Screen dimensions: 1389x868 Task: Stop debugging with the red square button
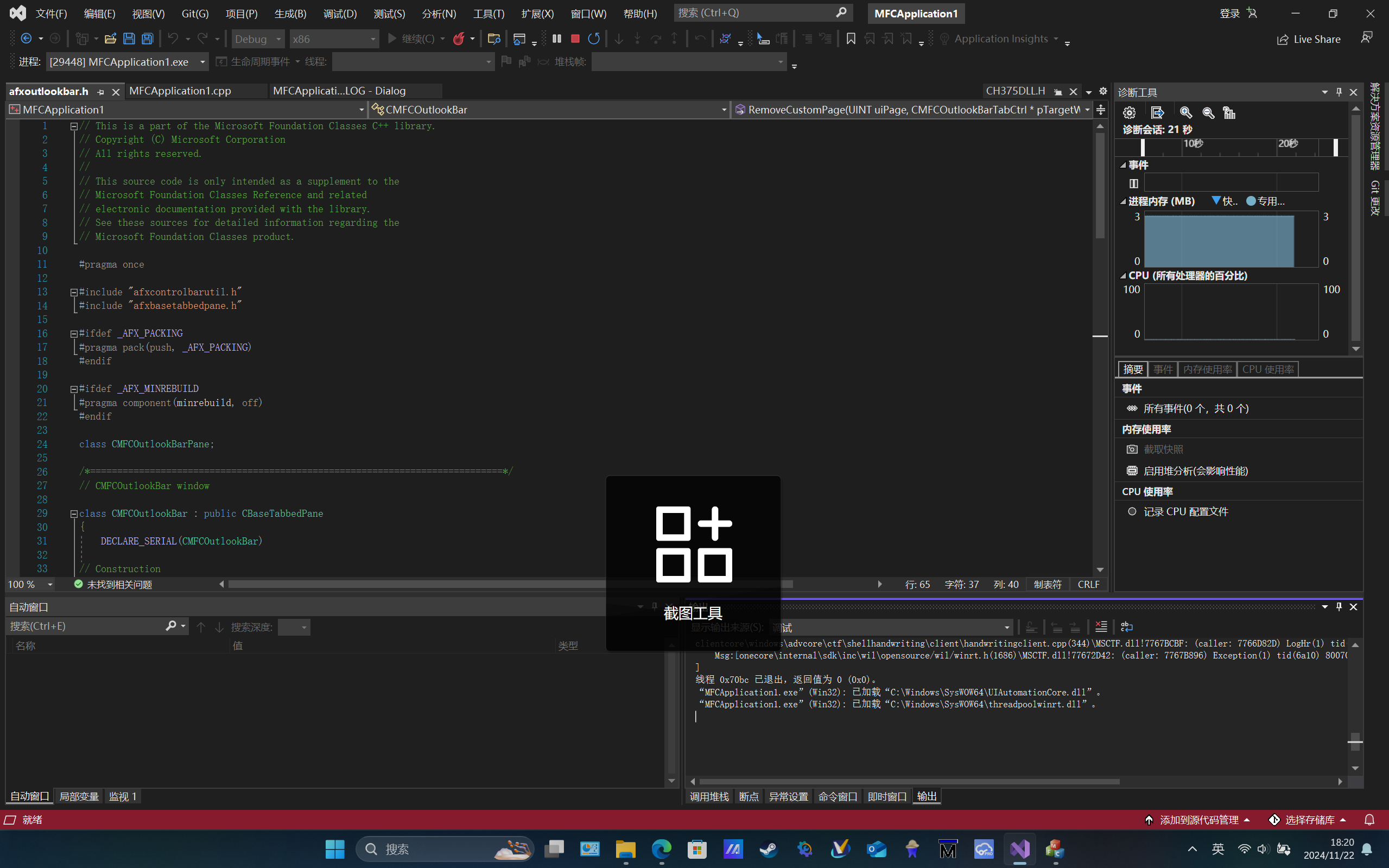pyautogui.click(x=575, y=39)
